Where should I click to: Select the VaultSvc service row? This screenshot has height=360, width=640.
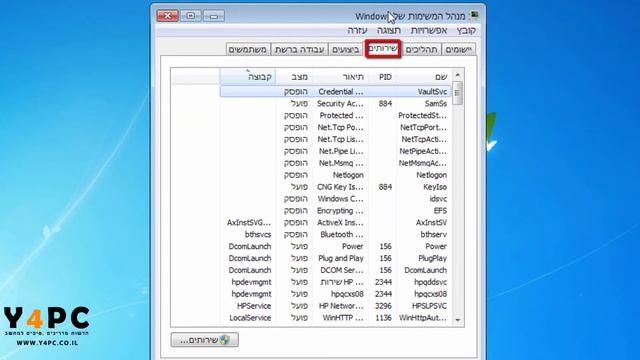(336, 91)
